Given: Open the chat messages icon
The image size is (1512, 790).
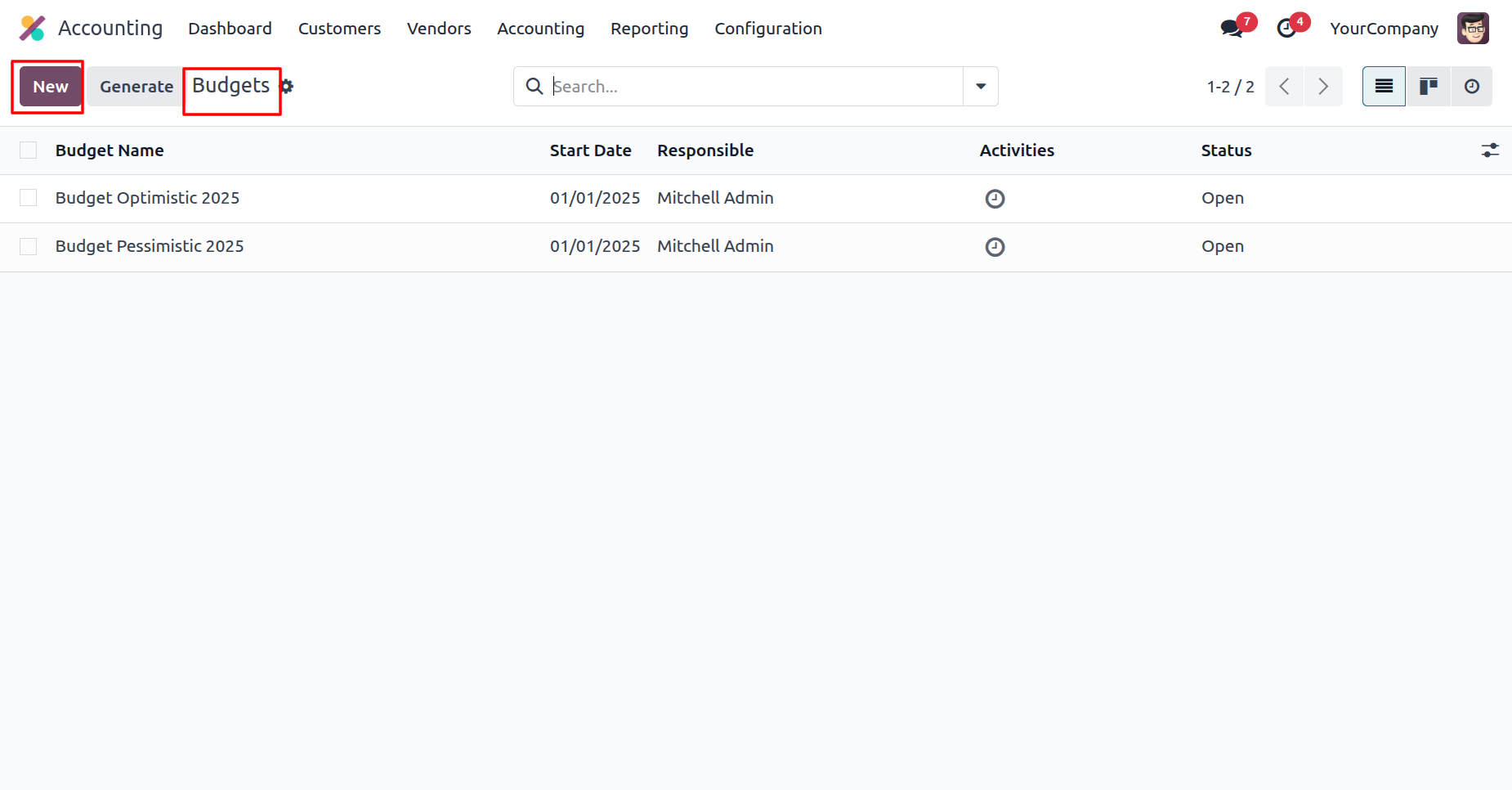Looking at the screenshot, I should coord(1231,29).
